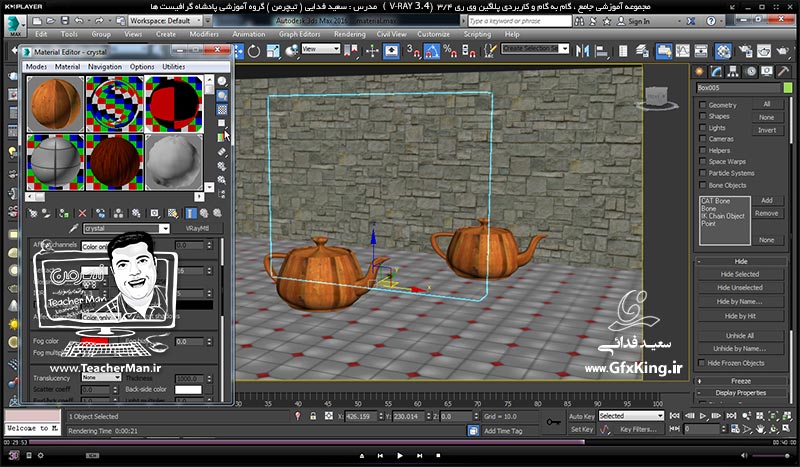Open the Modifiers menu
The height and width of the screenshot is (467, 800).
tap(204, 34)
